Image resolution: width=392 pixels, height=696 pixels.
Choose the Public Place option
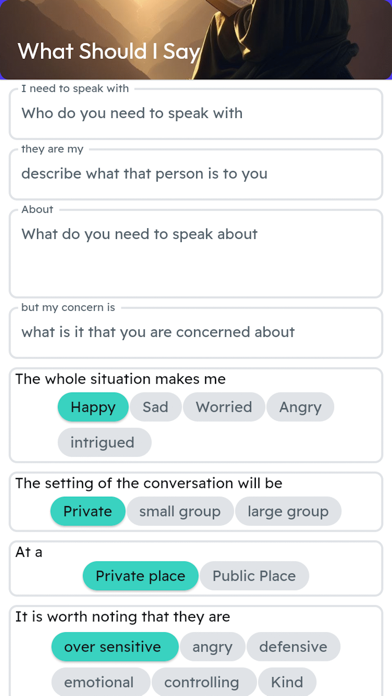254,576
